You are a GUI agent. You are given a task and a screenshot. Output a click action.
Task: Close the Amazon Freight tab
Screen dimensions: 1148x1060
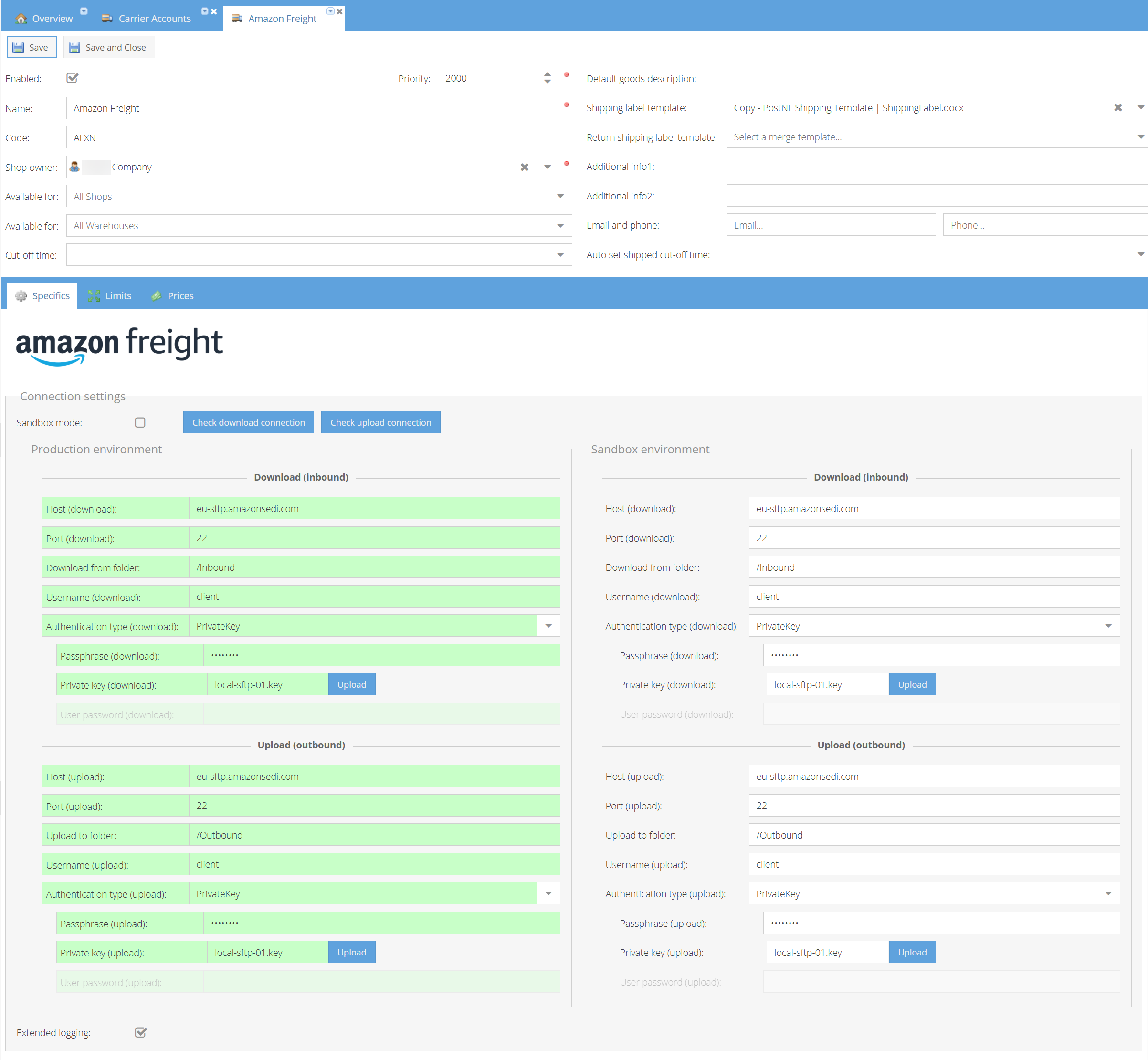(340, 11)
